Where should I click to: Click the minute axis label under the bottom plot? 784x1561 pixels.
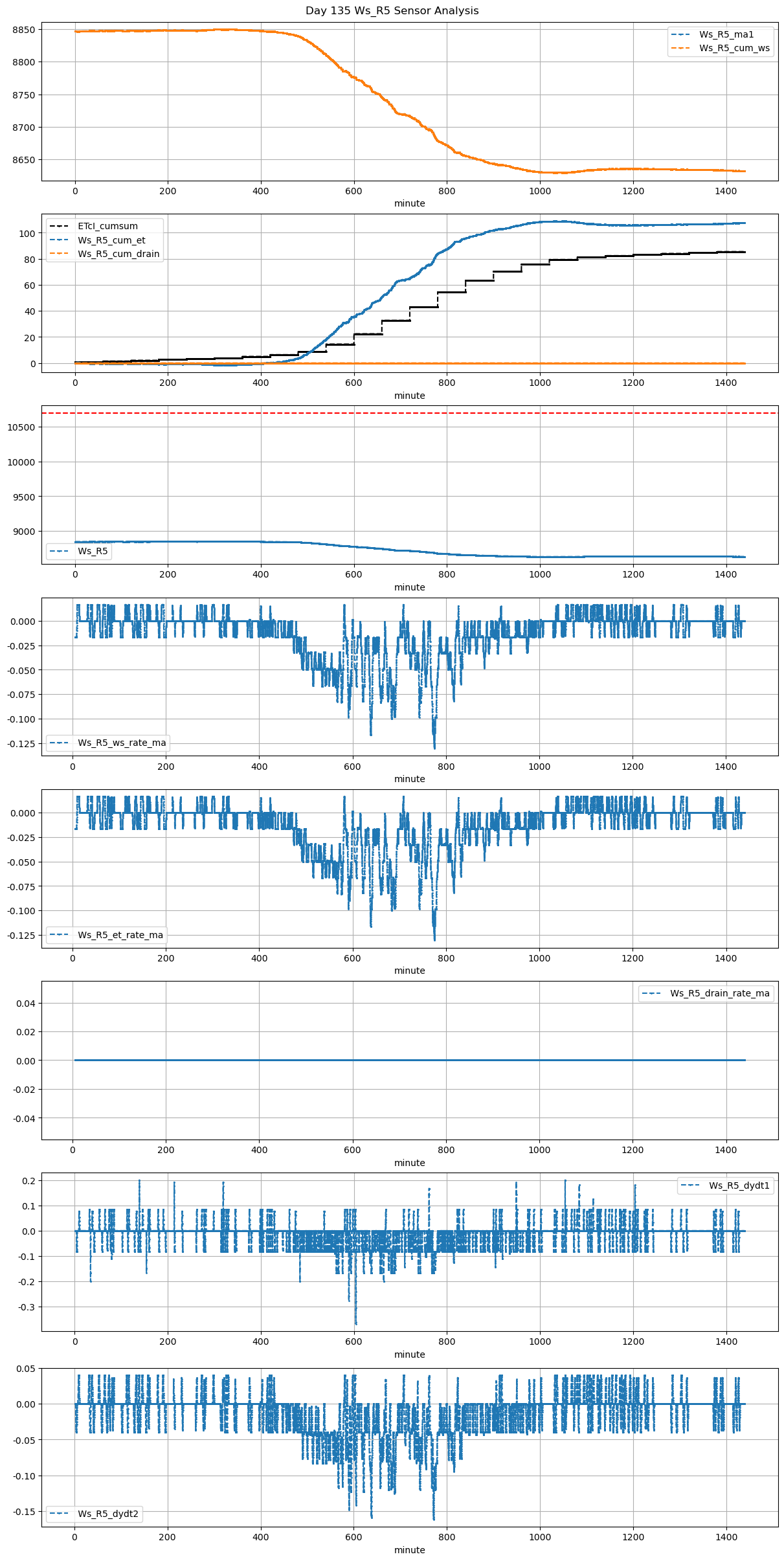point(410,1550)
